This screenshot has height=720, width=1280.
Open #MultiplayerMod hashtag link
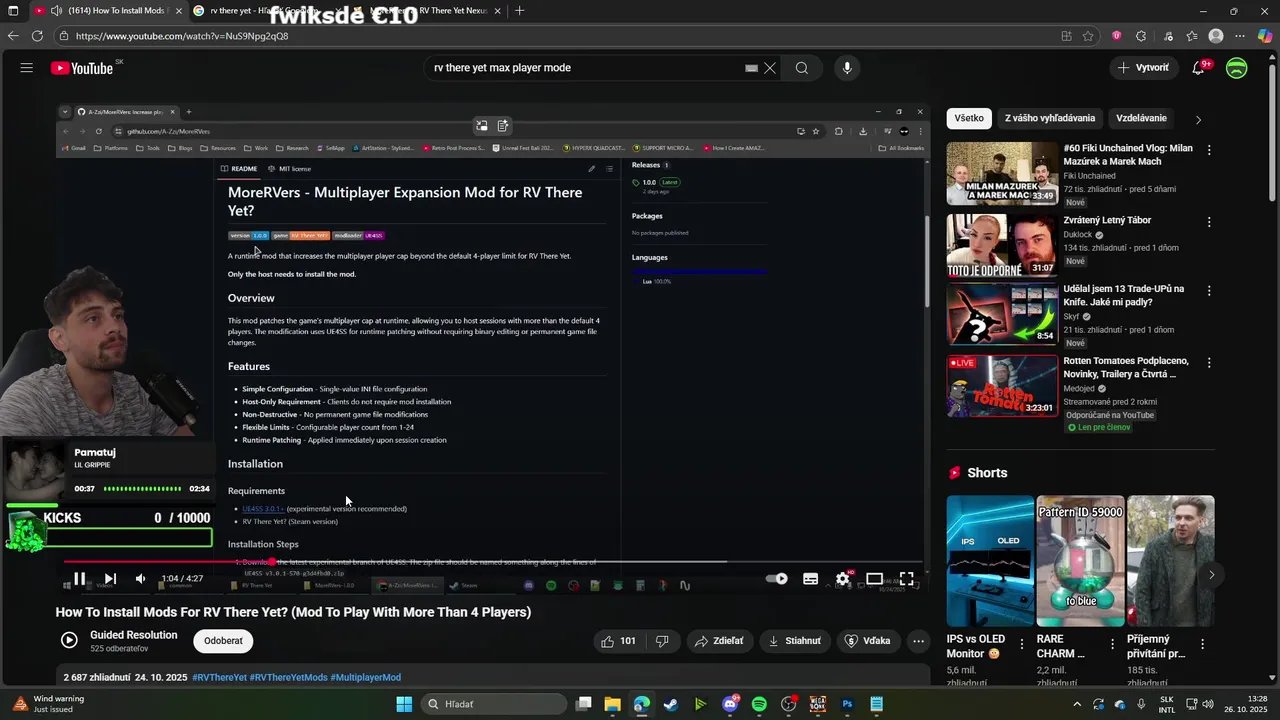coord(365,677)
